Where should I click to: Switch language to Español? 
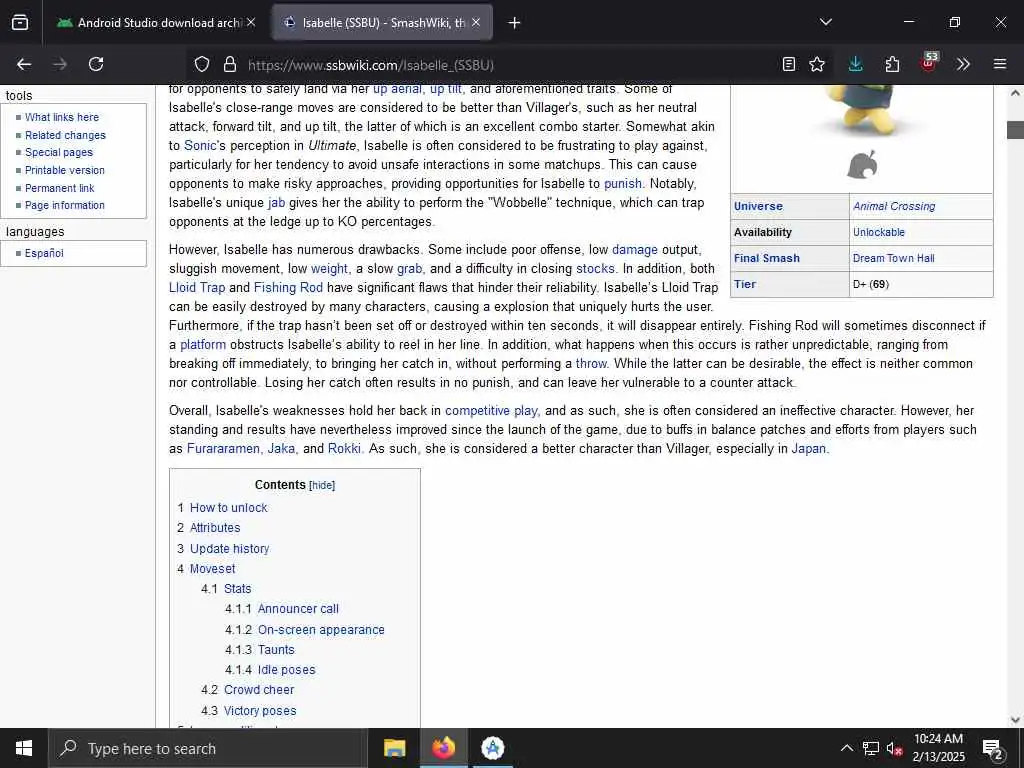[x=44, y=253]
